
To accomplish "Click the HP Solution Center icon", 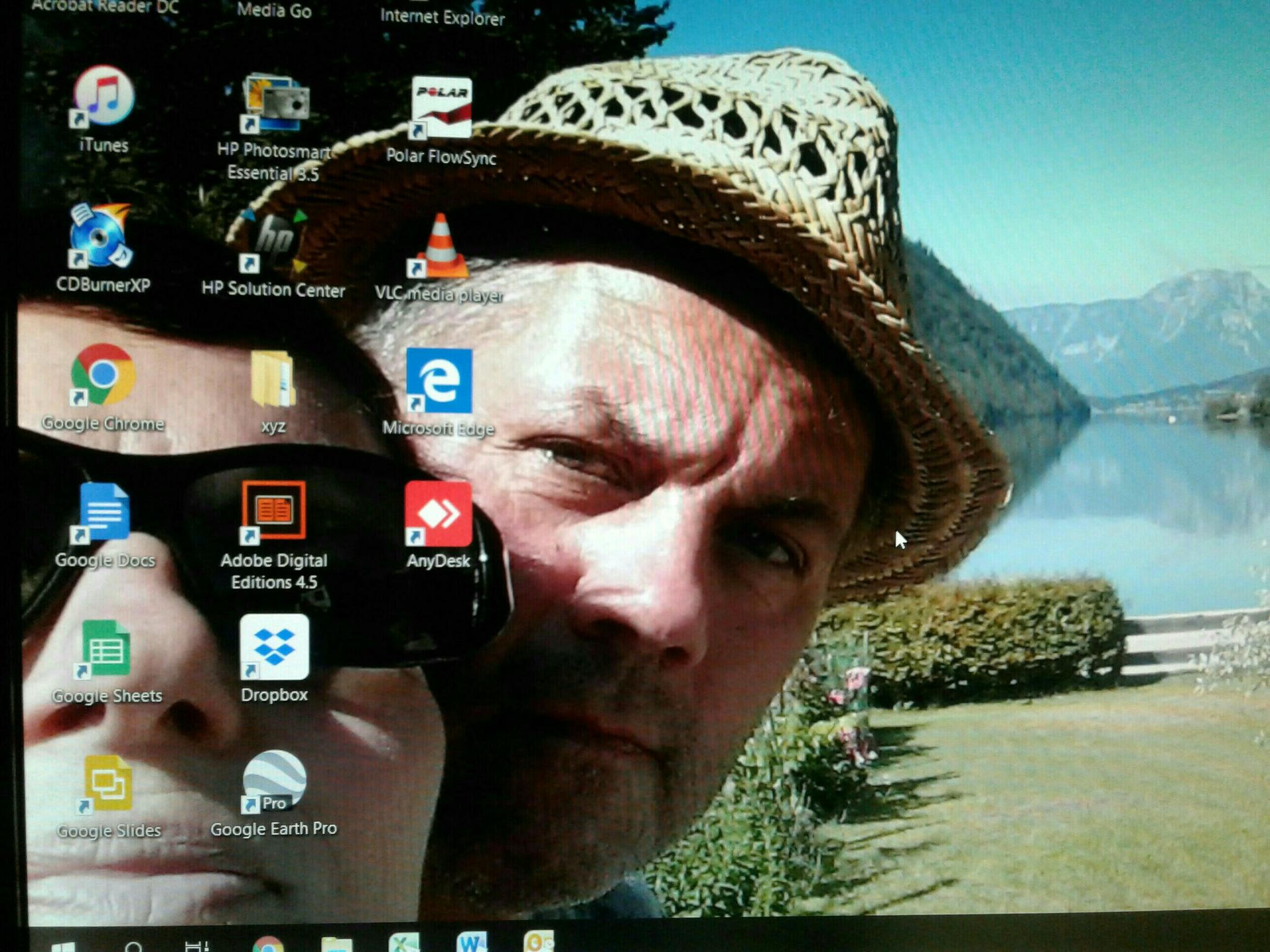I will click(x=273, y=242).
